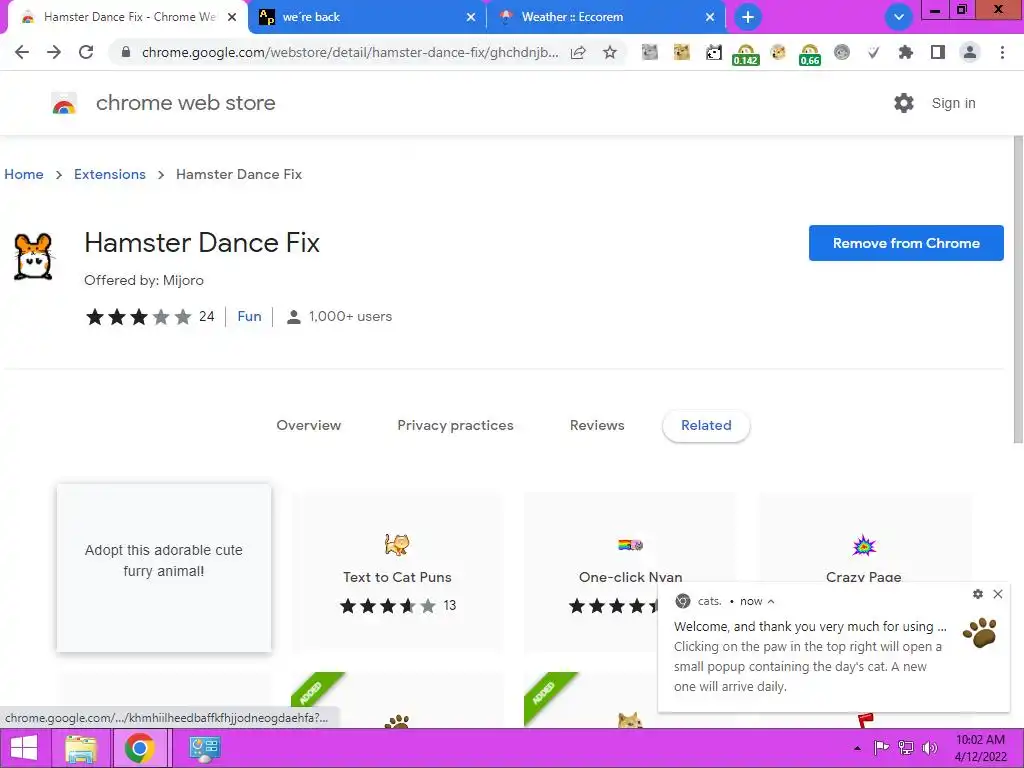1024x768 pixels.
Task: Switch to the "we're back" tab
Action: (368, 17)
